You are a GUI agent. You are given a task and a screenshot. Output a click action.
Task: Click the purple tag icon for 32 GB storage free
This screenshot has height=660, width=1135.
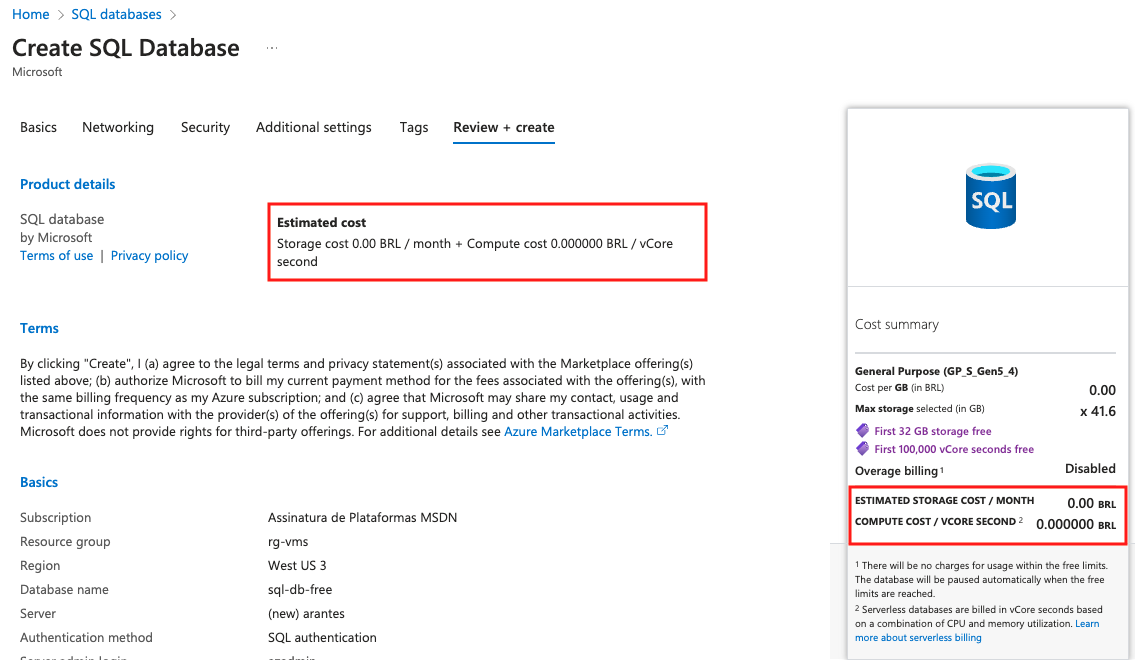pyautogui.click(x=862, y=431)
